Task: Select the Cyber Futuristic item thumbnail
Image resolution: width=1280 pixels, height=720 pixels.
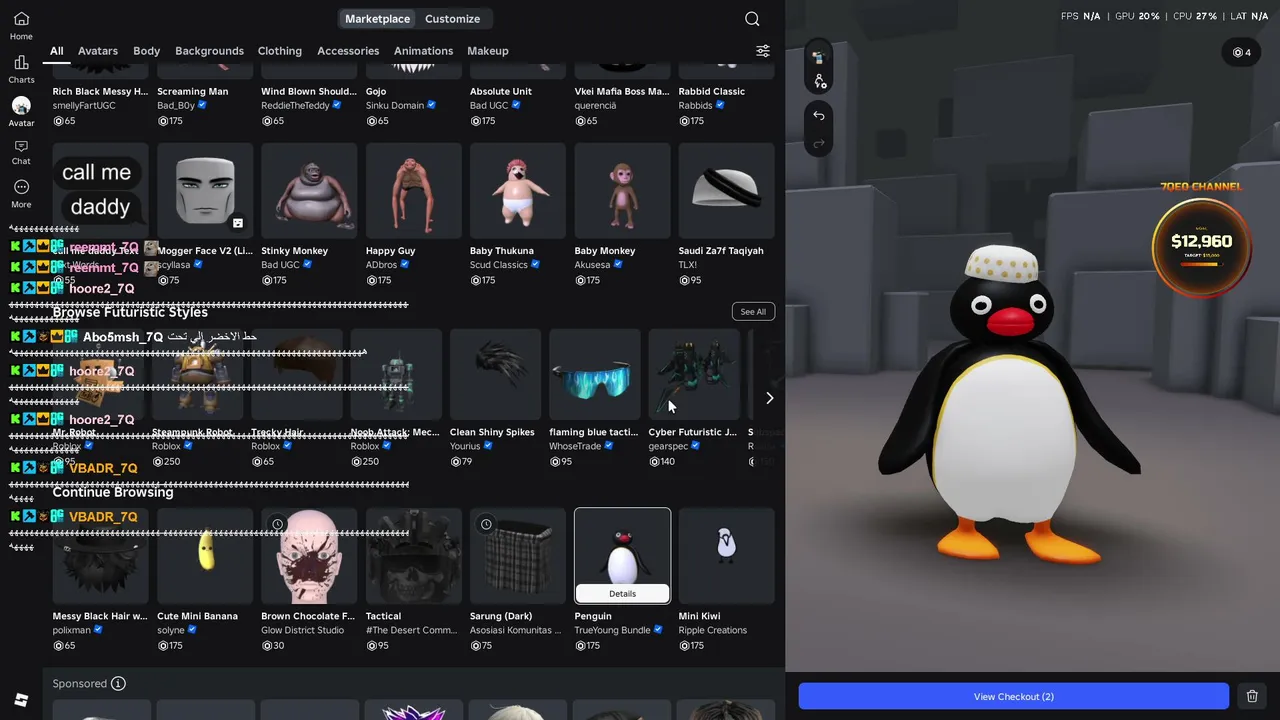Action: 694,375
